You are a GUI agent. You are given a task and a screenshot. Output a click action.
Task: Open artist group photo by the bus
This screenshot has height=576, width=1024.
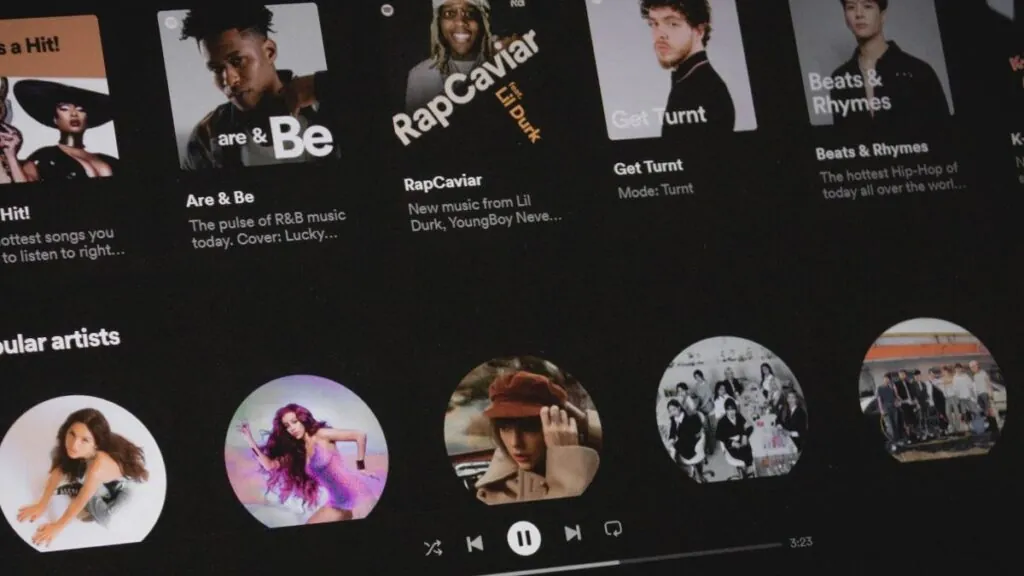[x=933, y=390]
